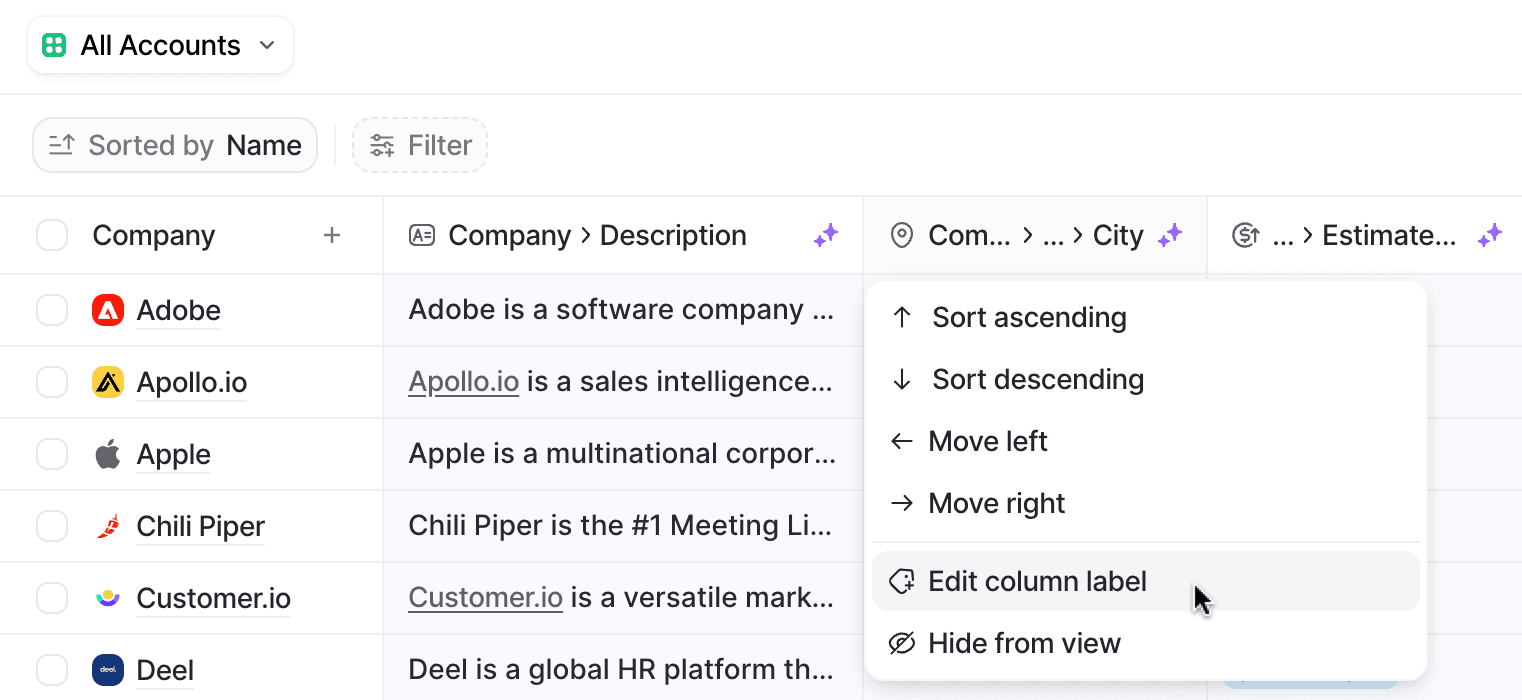Click the Apollo.io logo icon
Image resolution: width=1522 pixels, height=700 pixels.
(x=108, y=382)
